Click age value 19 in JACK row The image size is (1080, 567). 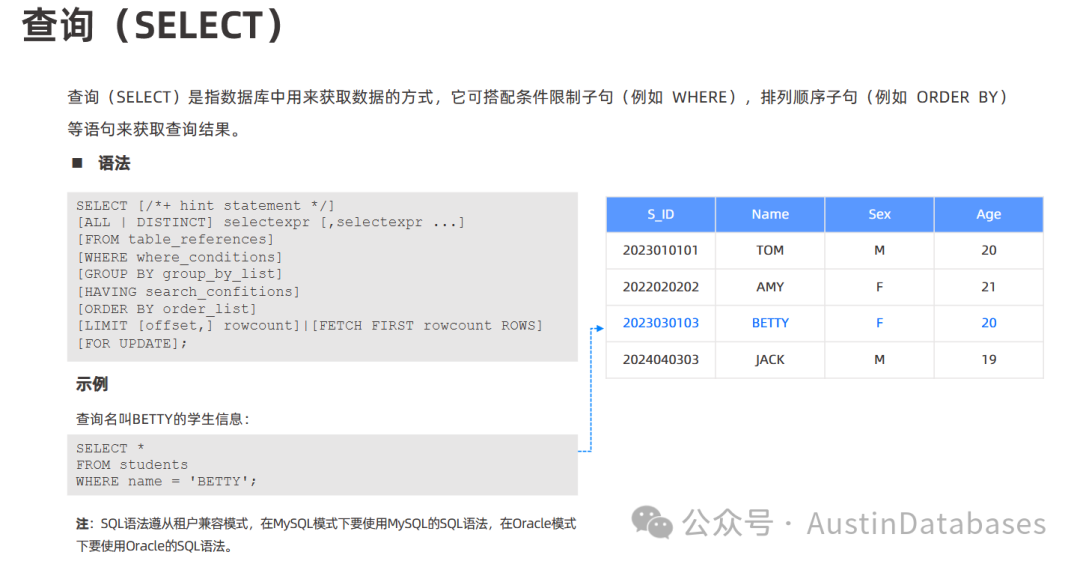988,359
